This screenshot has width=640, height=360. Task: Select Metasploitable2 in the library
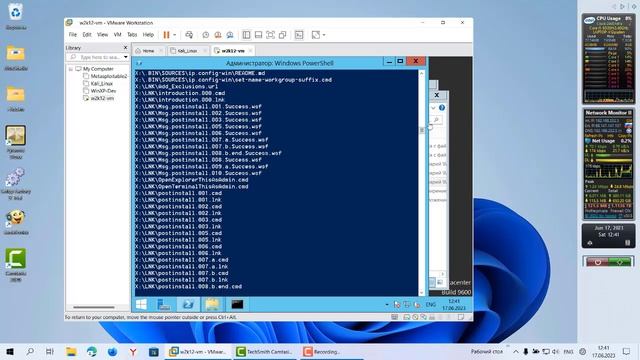[x=105, y=76]
